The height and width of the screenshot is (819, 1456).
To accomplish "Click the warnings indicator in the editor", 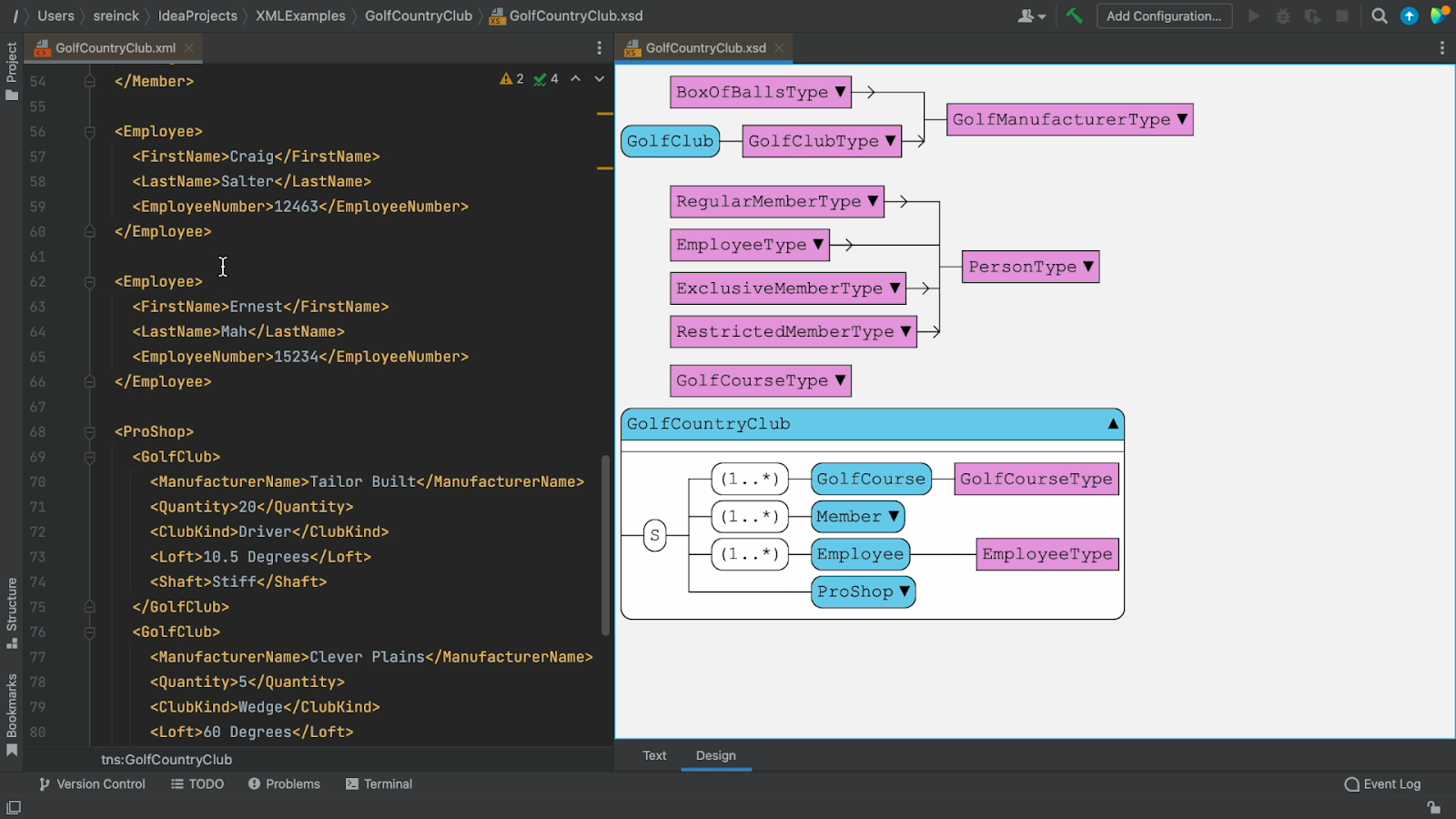I will tap(511, 79).
